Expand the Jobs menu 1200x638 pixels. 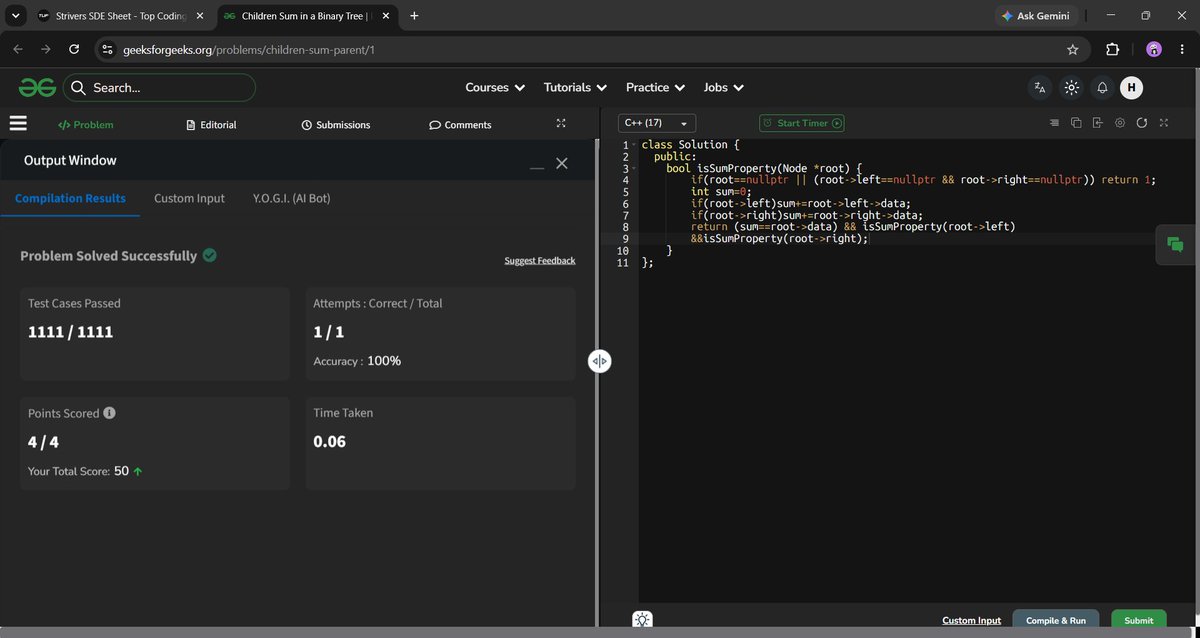[x=723, y=88]
